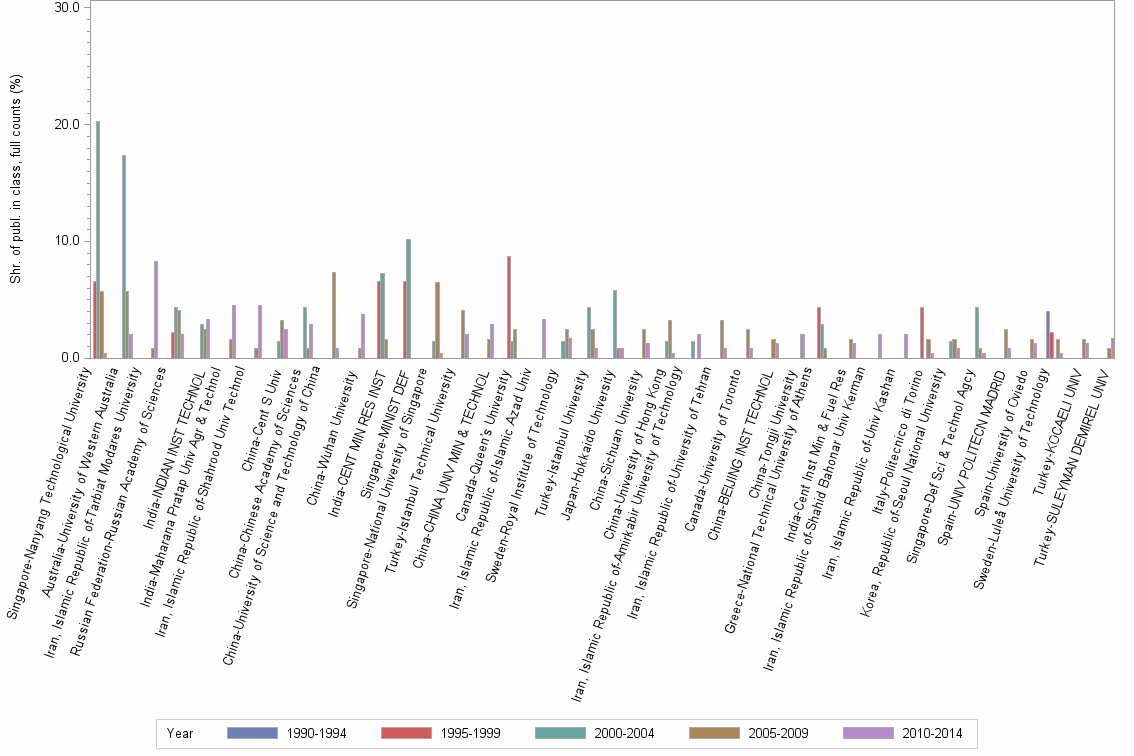The width and height of the screenshot is (1134, 756).
Task: Click the 2005-2009 legend text label
Action: coord(776,733)
